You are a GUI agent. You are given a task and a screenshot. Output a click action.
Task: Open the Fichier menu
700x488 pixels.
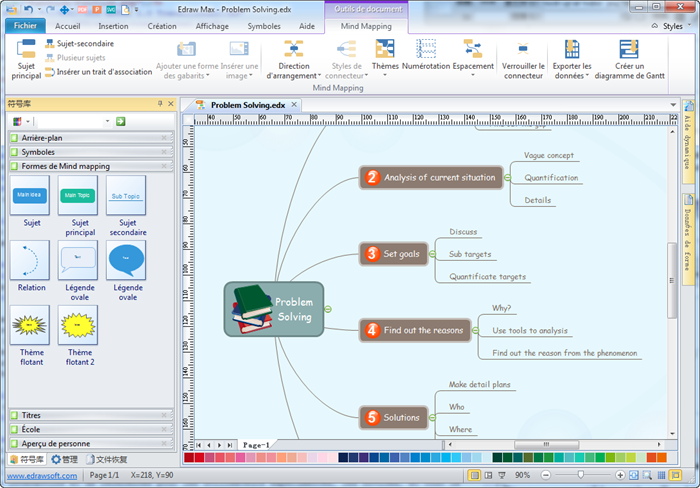click(x=26, y=27)
